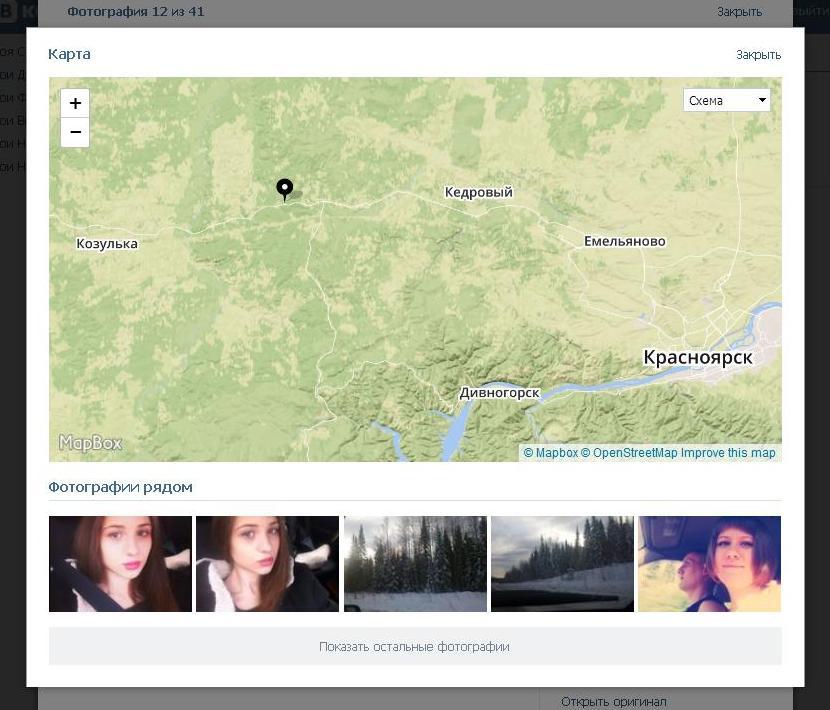Click the Открыть оригинал link
Viewport: 830px width, 710px height.
pyautogui.click(x=614, y=701)
